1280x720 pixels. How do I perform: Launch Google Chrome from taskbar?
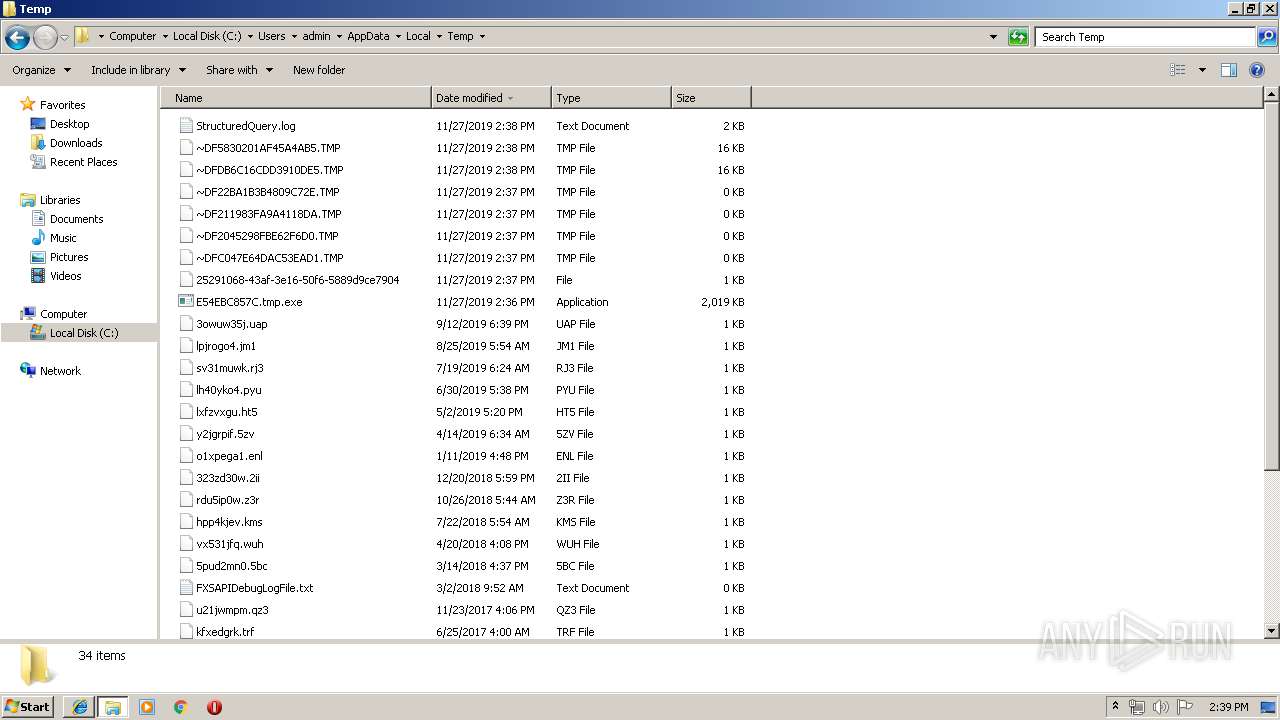tap(181, 707)
